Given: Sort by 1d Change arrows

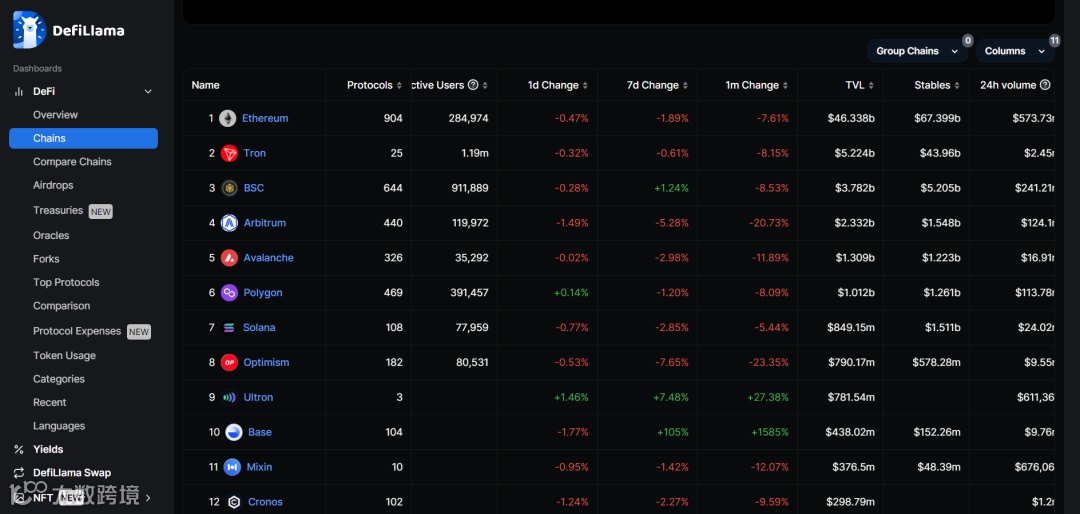Looking at the screenshot, I should 585,85.
